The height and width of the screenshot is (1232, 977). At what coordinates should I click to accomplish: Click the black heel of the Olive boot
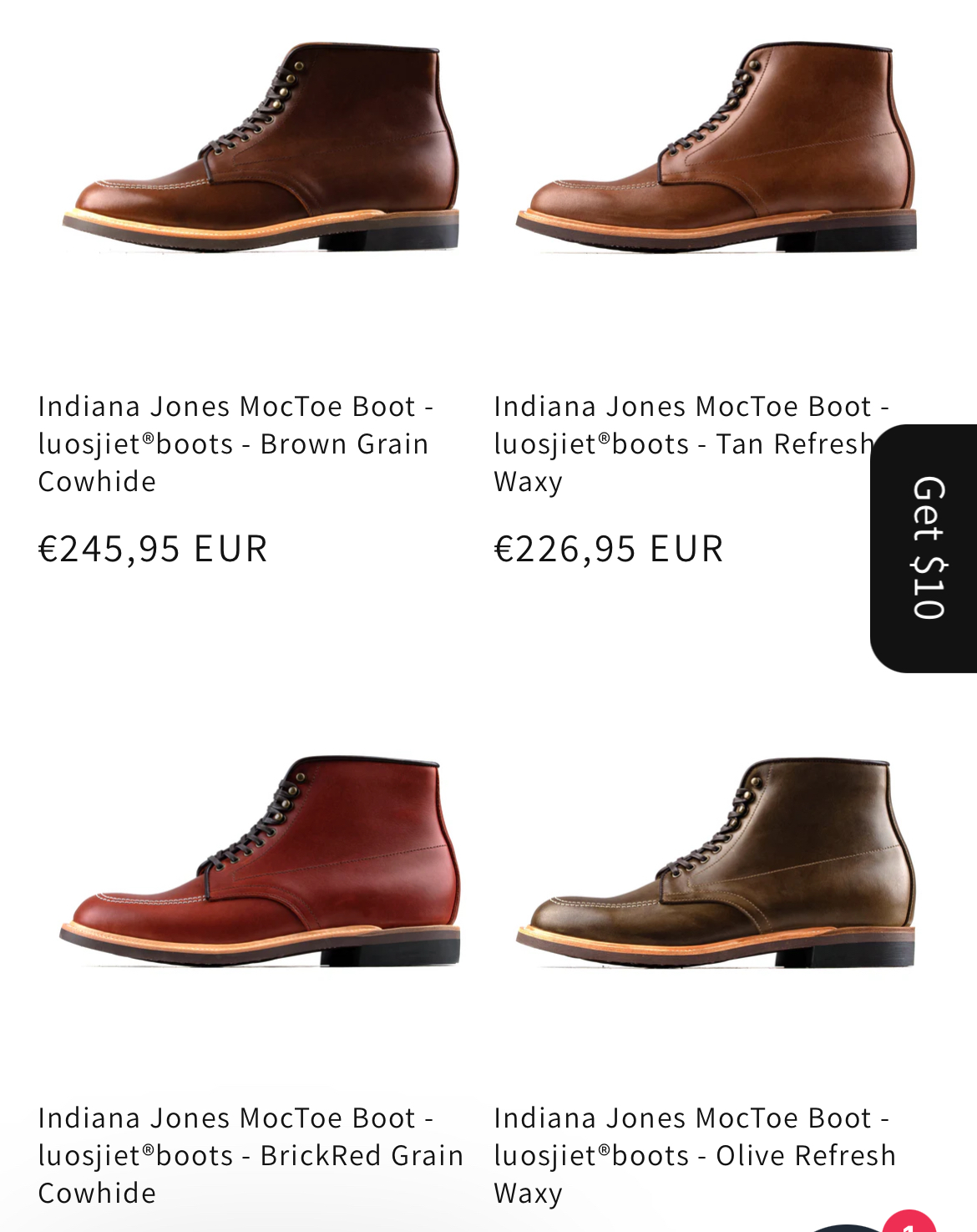pyautogui.click(x=845, y=954)
